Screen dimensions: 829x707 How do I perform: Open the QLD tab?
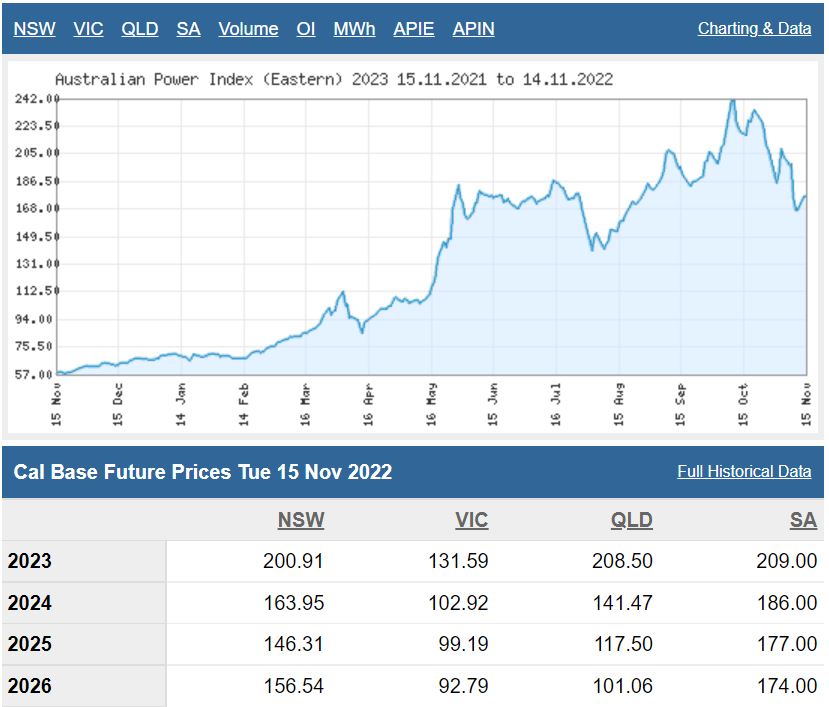point(140,29)
